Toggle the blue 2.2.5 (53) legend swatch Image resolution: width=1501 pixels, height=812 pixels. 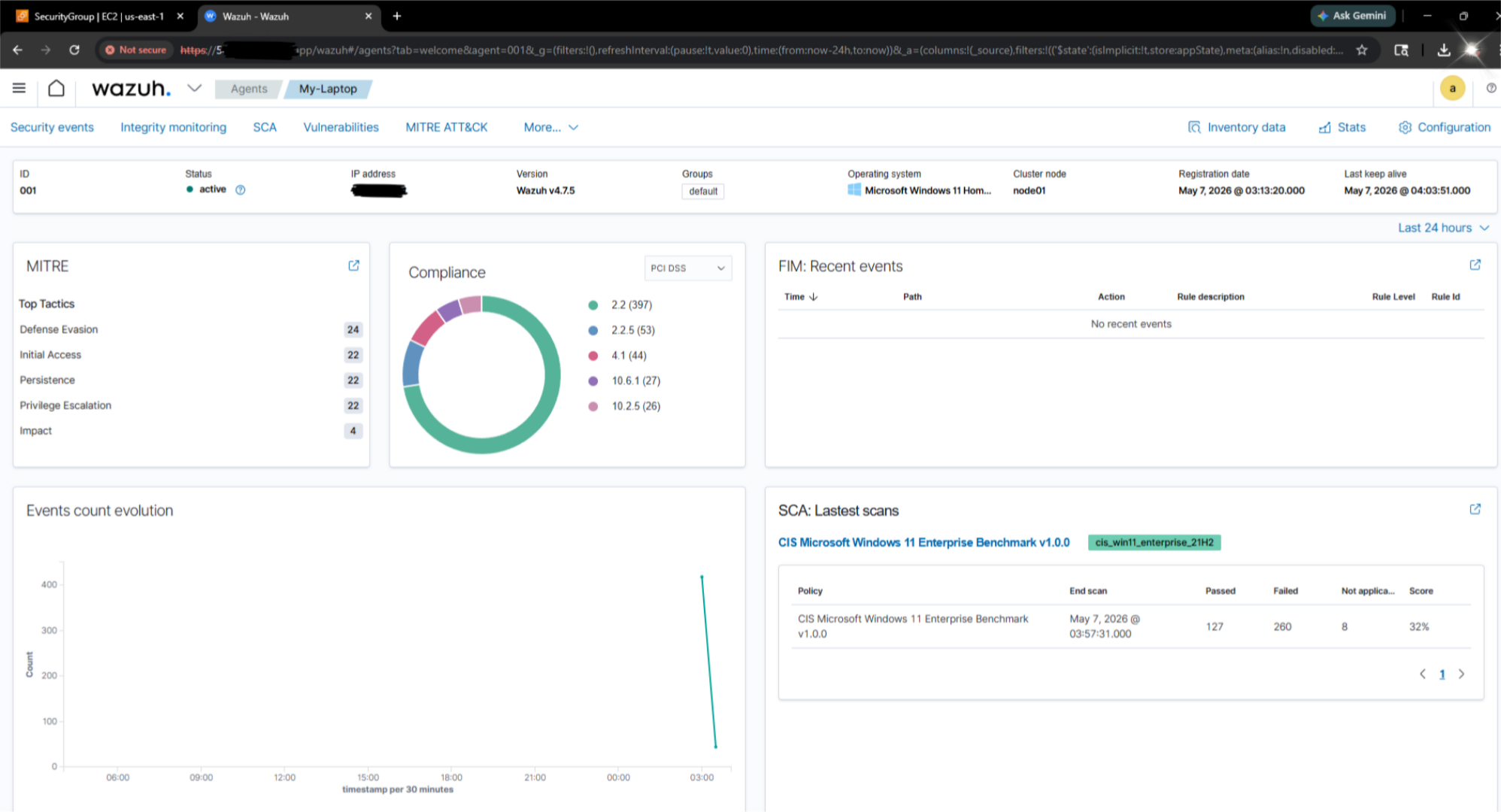click(593, 330)
